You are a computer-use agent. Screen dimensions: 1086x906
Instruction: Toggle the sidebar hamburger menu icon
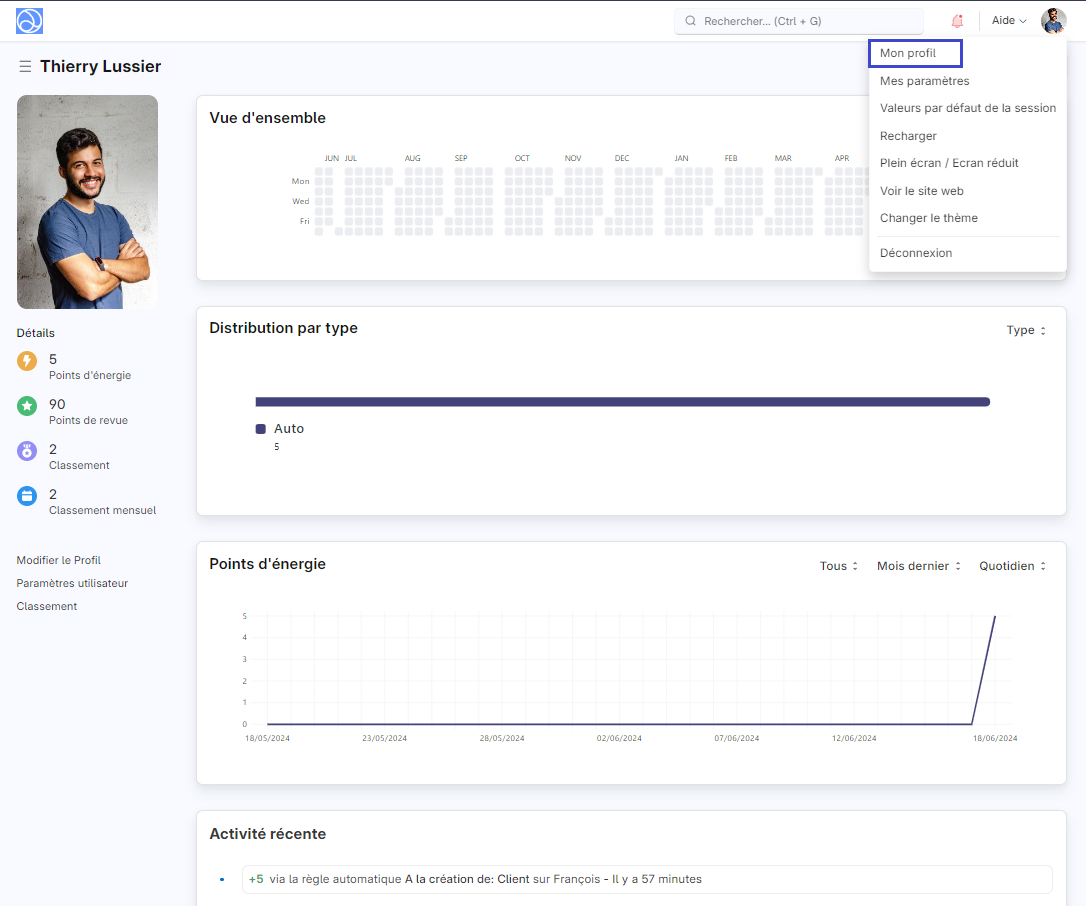(25, 67)
